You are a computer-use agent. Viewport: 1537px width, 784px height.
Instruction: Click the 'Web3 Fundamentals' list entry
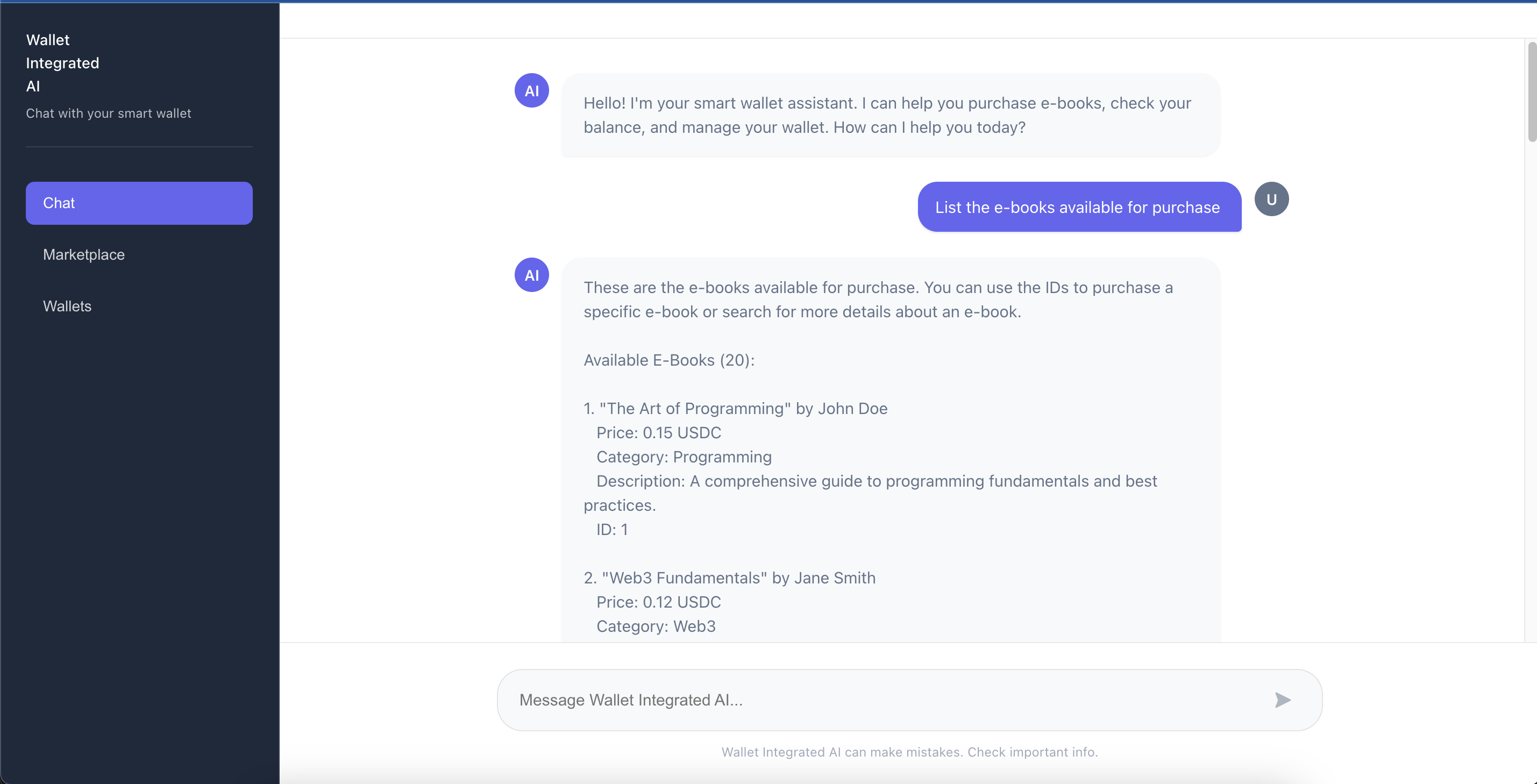click(729, 578)
